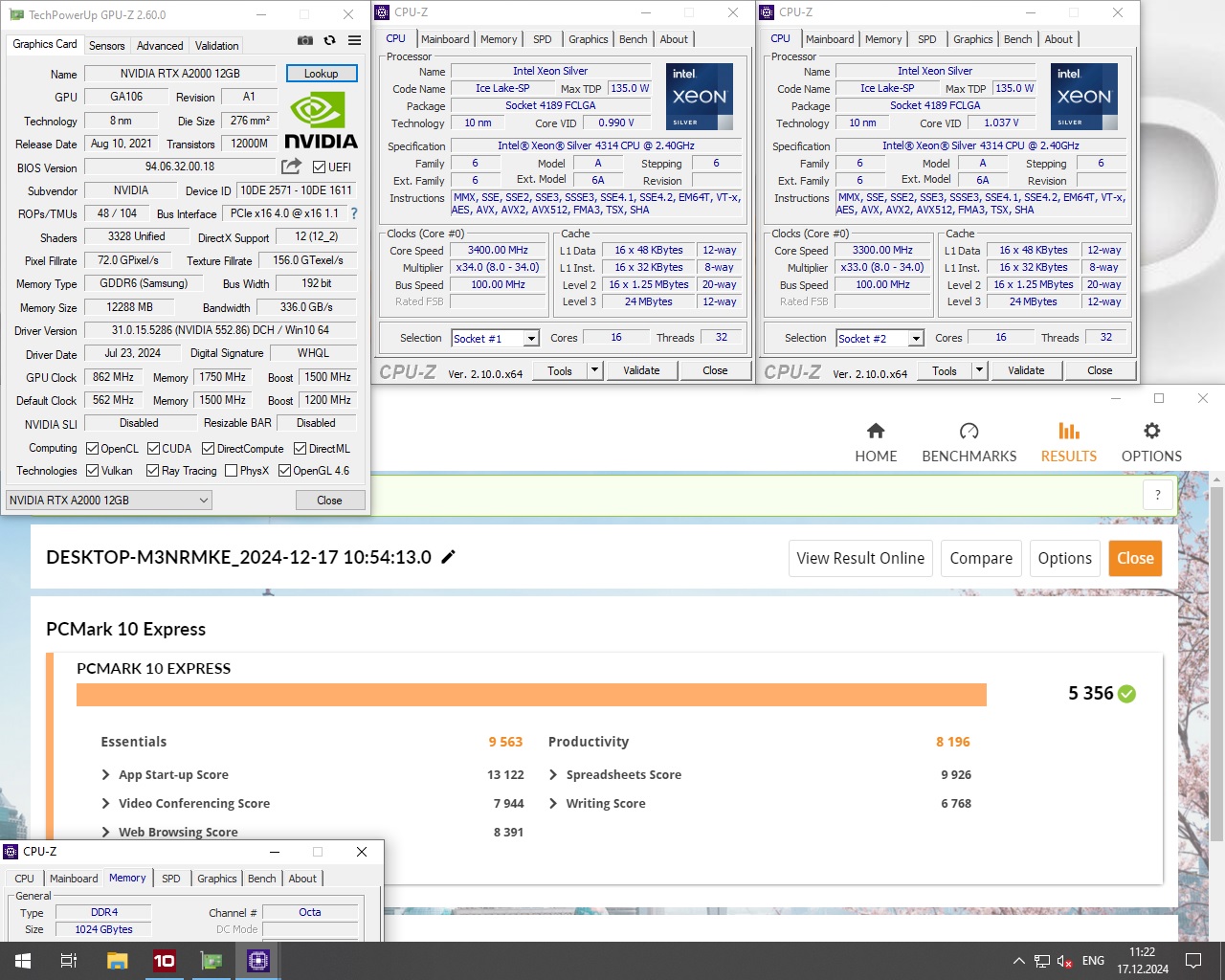The image size is (1225, 980).
Task: Toggle the CUDA checkbox
Action: [153, 448]
